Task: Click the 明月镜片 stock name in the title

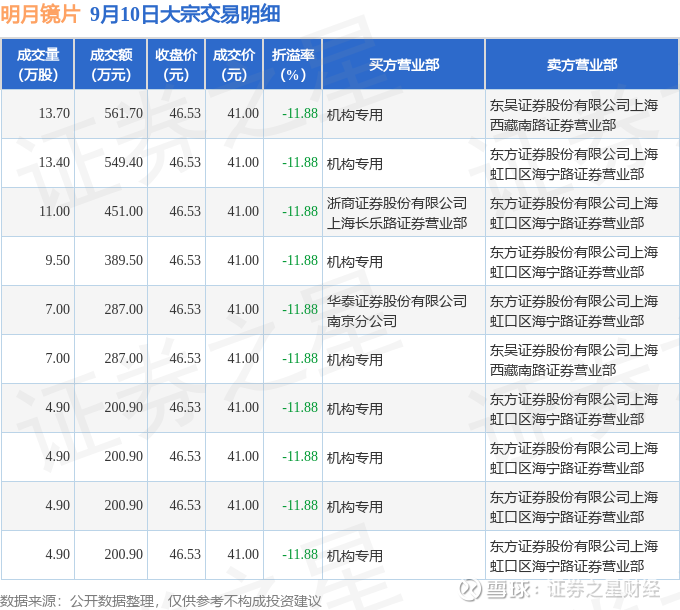Action: pyautogui.click(x=40, y=14)
